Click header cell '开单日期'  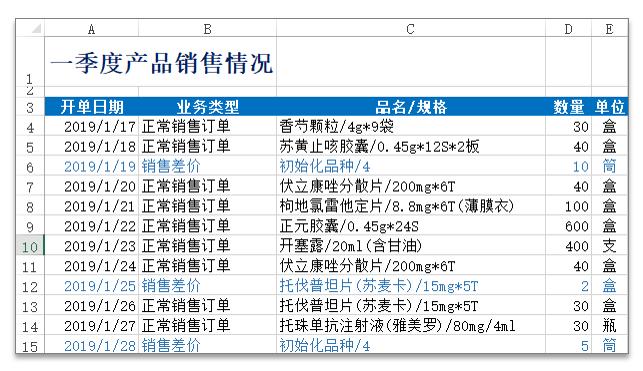click(x=92, y=107)
